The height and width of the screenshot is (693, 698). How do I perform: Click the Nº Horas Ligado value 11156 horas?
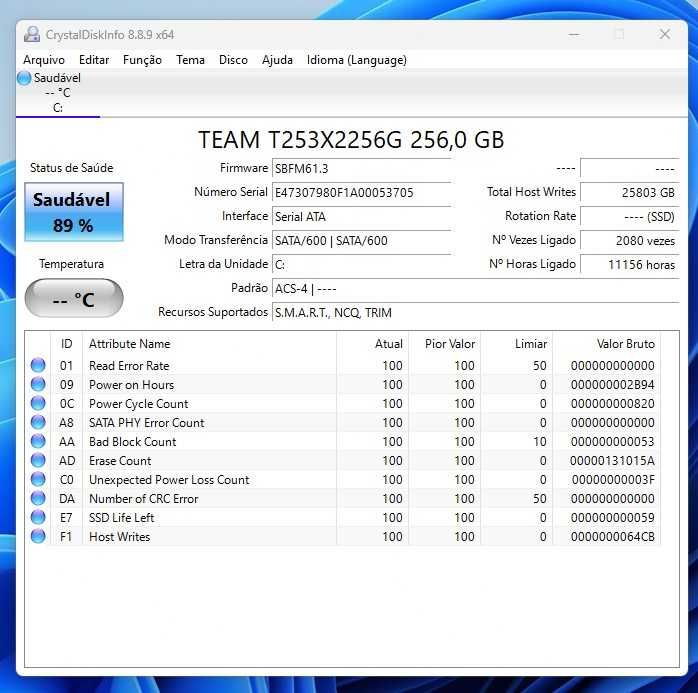(x=630, y=265)
